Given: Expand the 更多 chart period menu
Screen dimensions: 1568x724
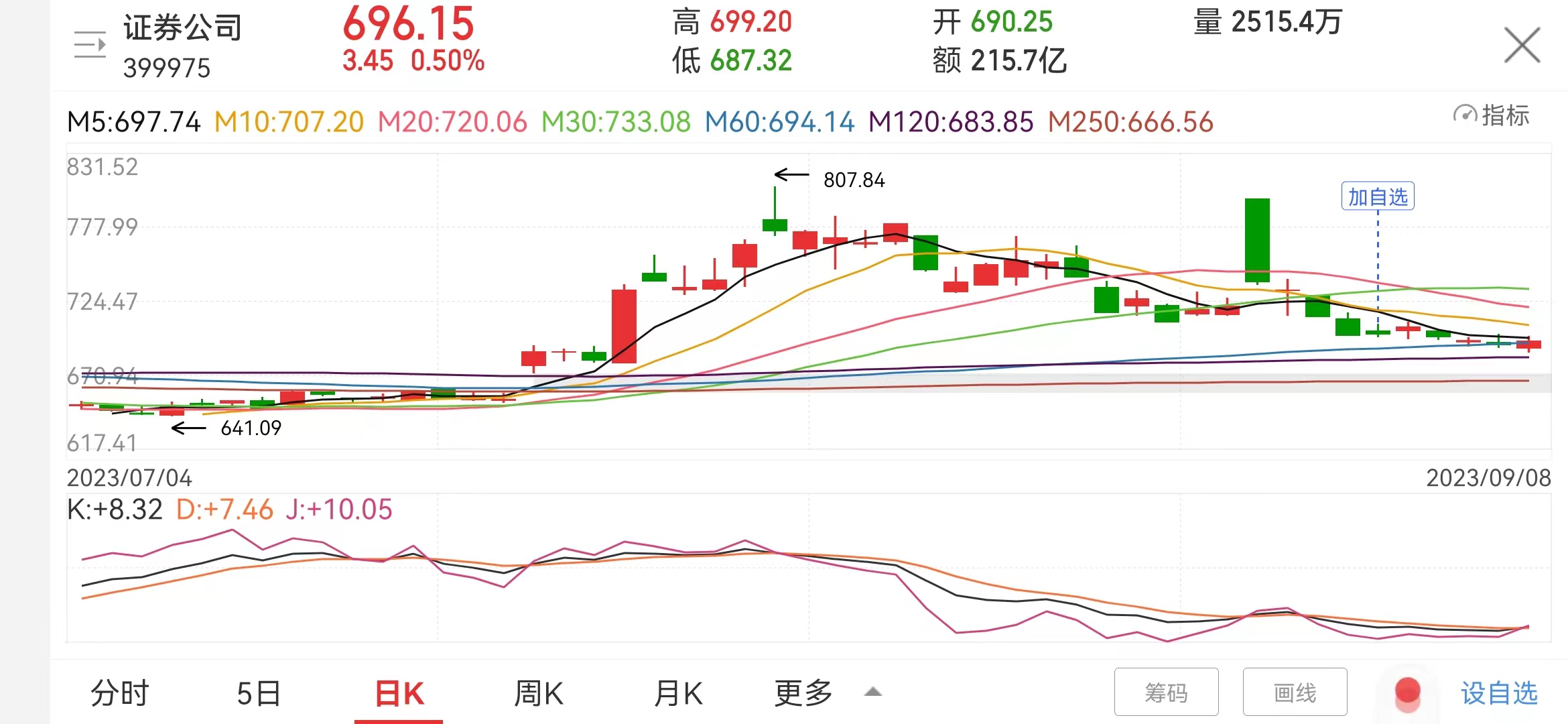Looking at the screenshot, I should (828, 693).
